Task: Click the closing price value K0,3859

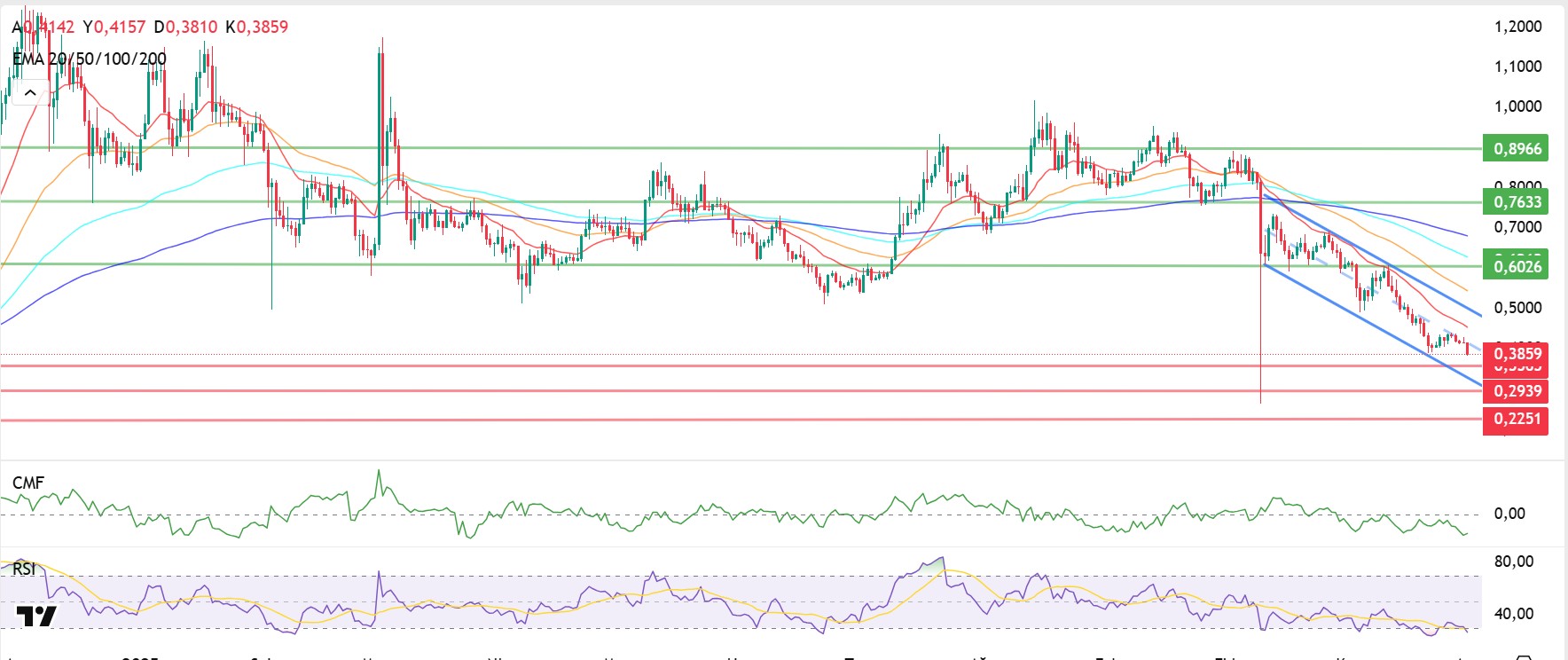Action: pos(257,27)
